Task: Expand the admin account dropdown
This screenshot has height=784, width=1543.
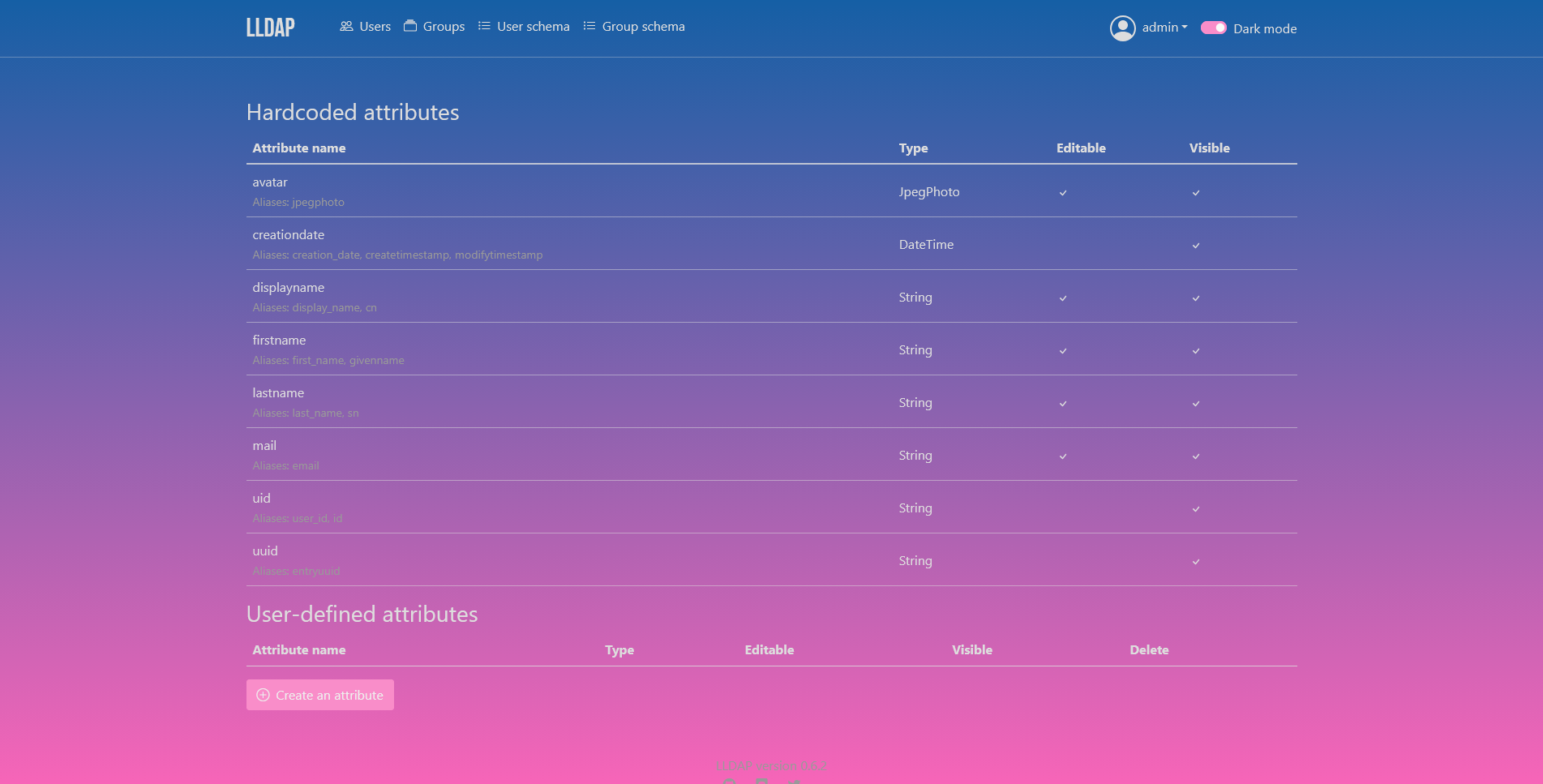Action: click(x=1164, y=28)
